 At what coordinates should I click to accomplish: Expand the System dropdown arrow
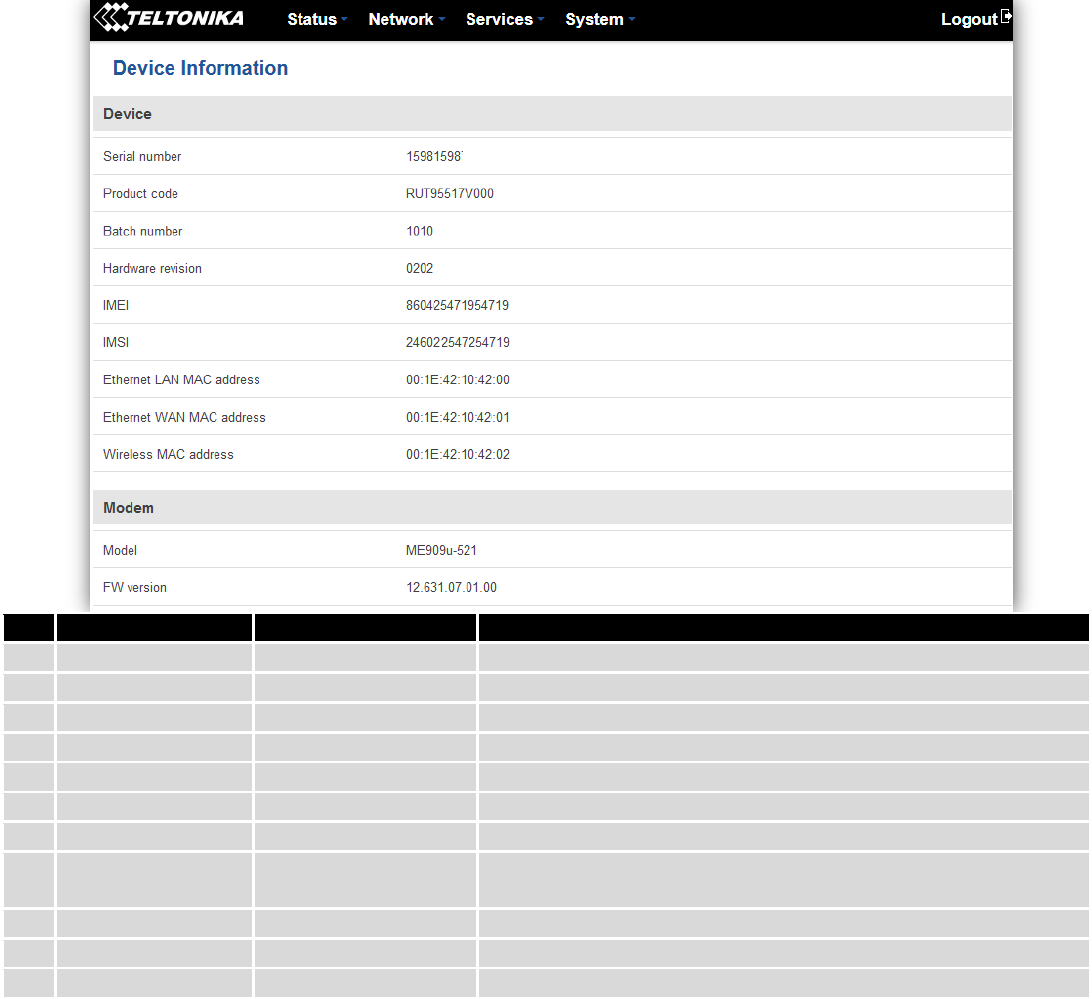pos(632,20)
